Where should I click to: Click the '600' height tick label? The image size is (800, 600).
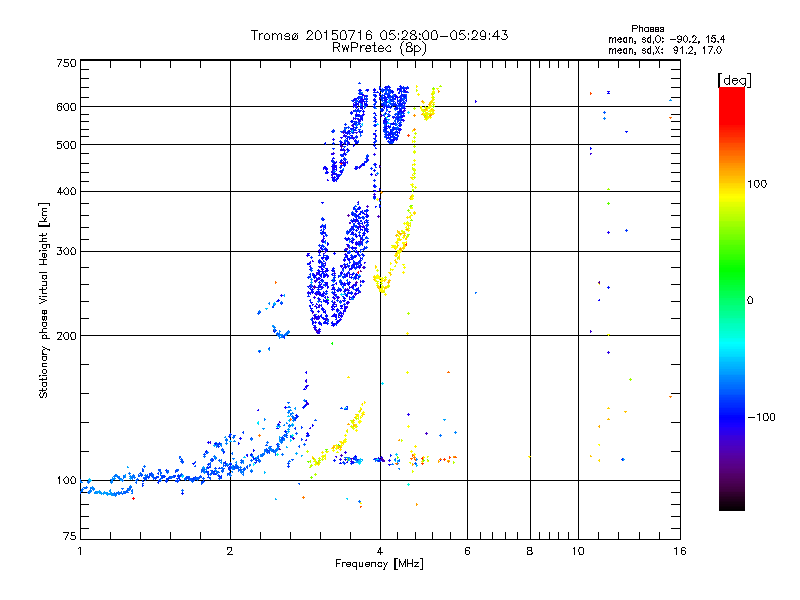click(66, 107)
